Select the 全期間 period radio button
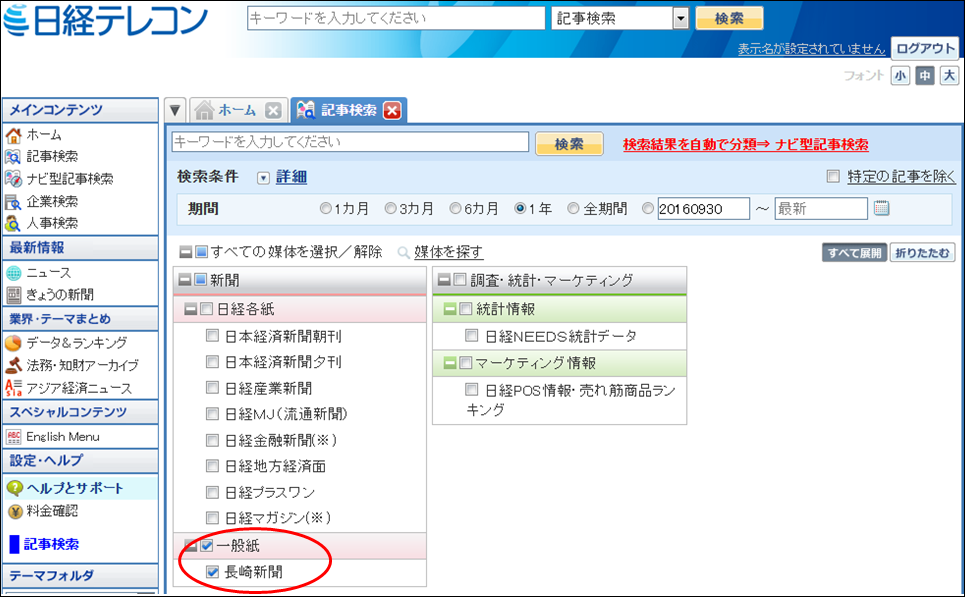Screen dimensions: 965x597 [573, 209]
